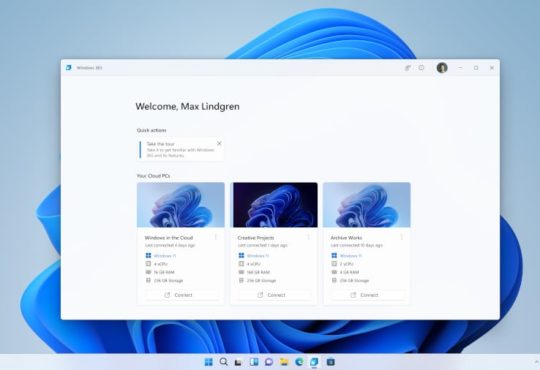Connect to Archive Works Cloud PC

click(366, 295)
